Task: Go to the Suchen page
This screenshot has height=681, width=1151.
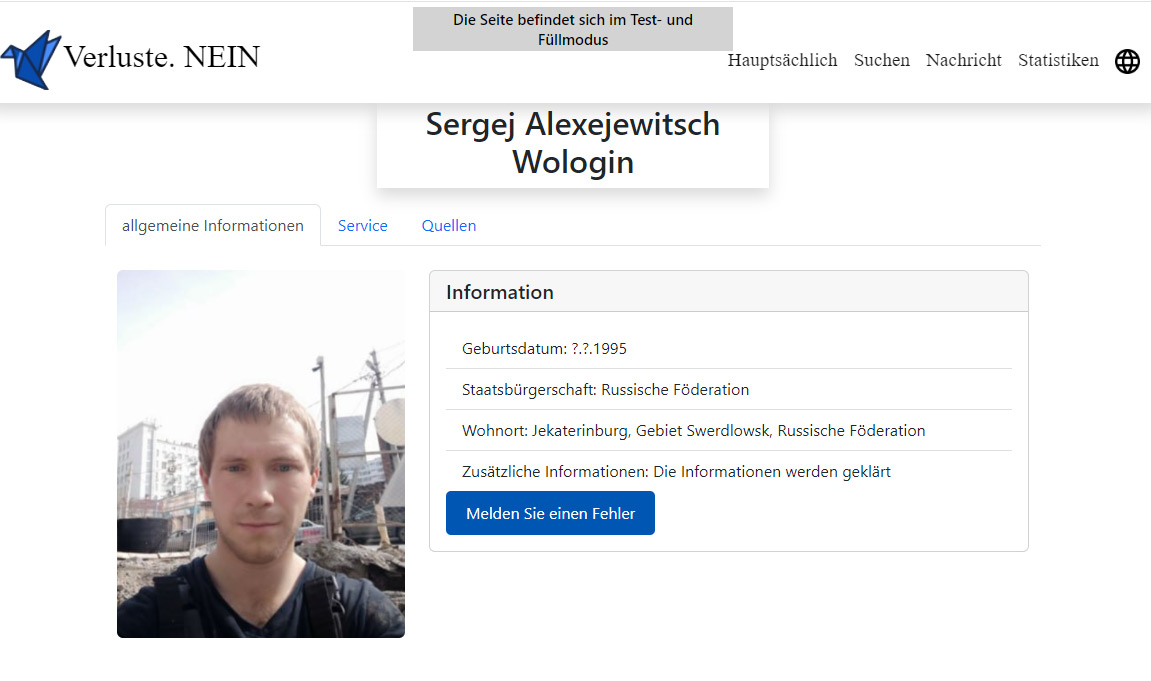Action: (882, 60)
